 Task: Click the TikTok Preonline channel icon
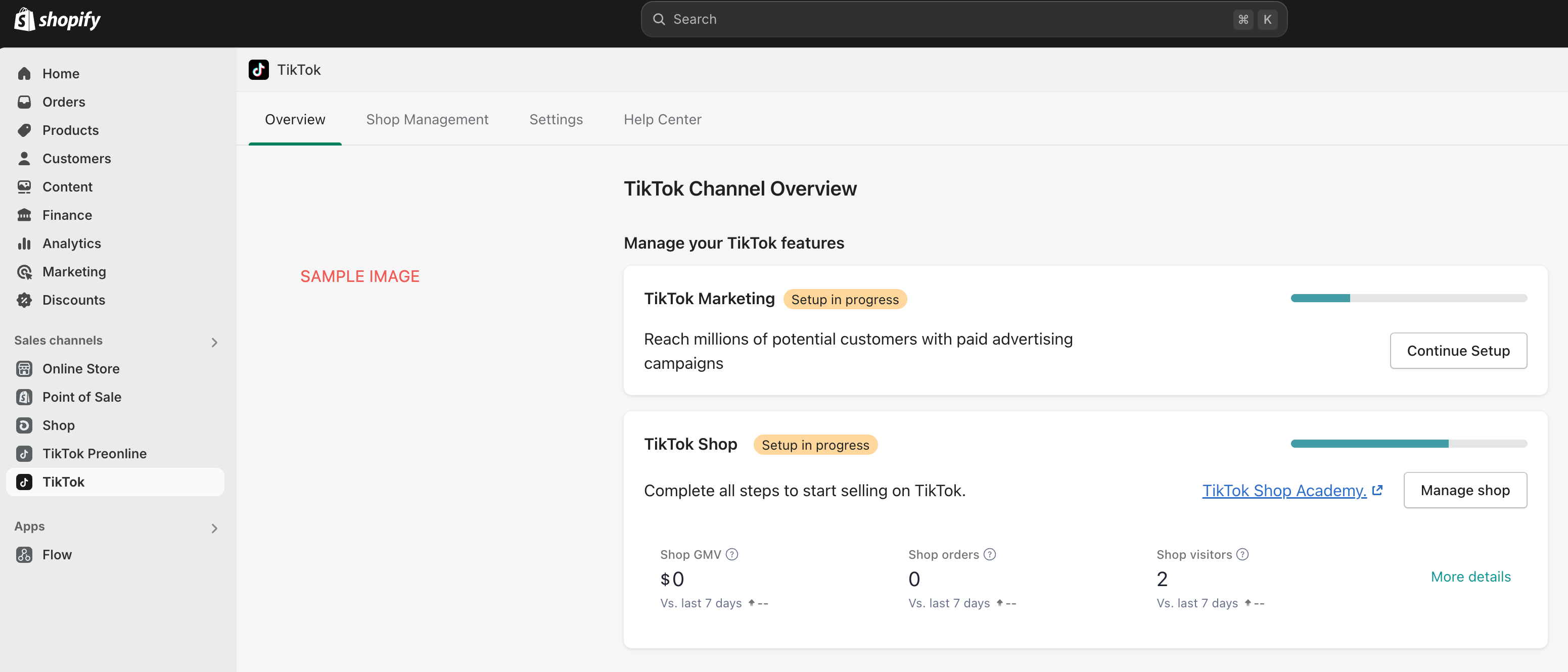24,454
